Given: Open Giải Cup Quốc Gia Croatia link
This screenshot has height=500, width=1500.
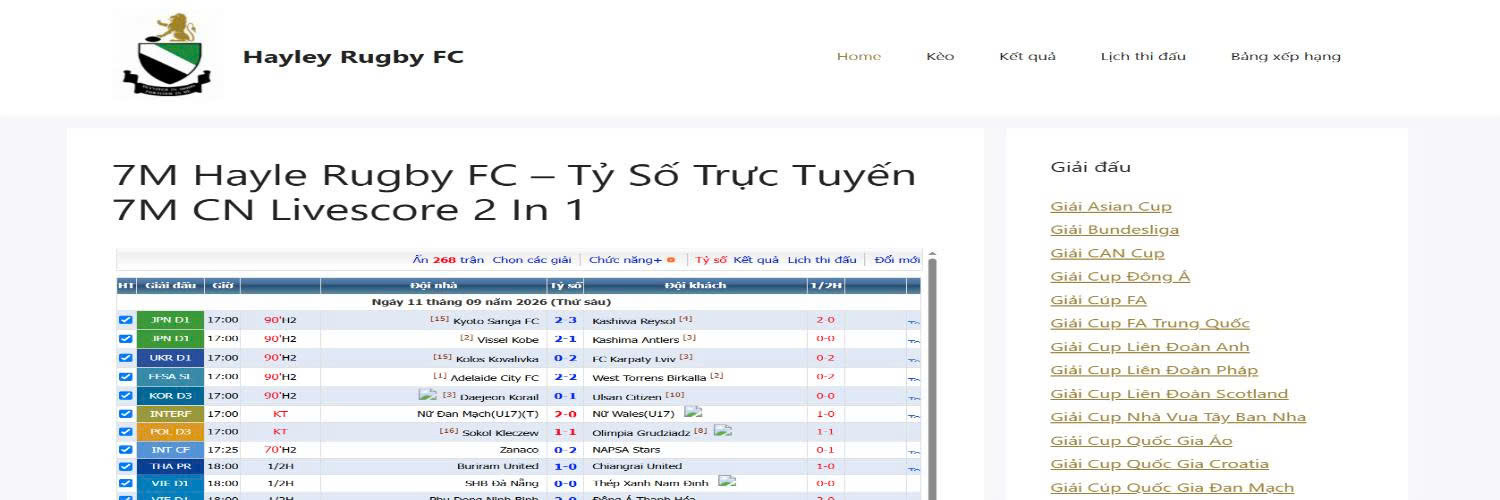Looking at the screenshot, I should (1160, 464).
